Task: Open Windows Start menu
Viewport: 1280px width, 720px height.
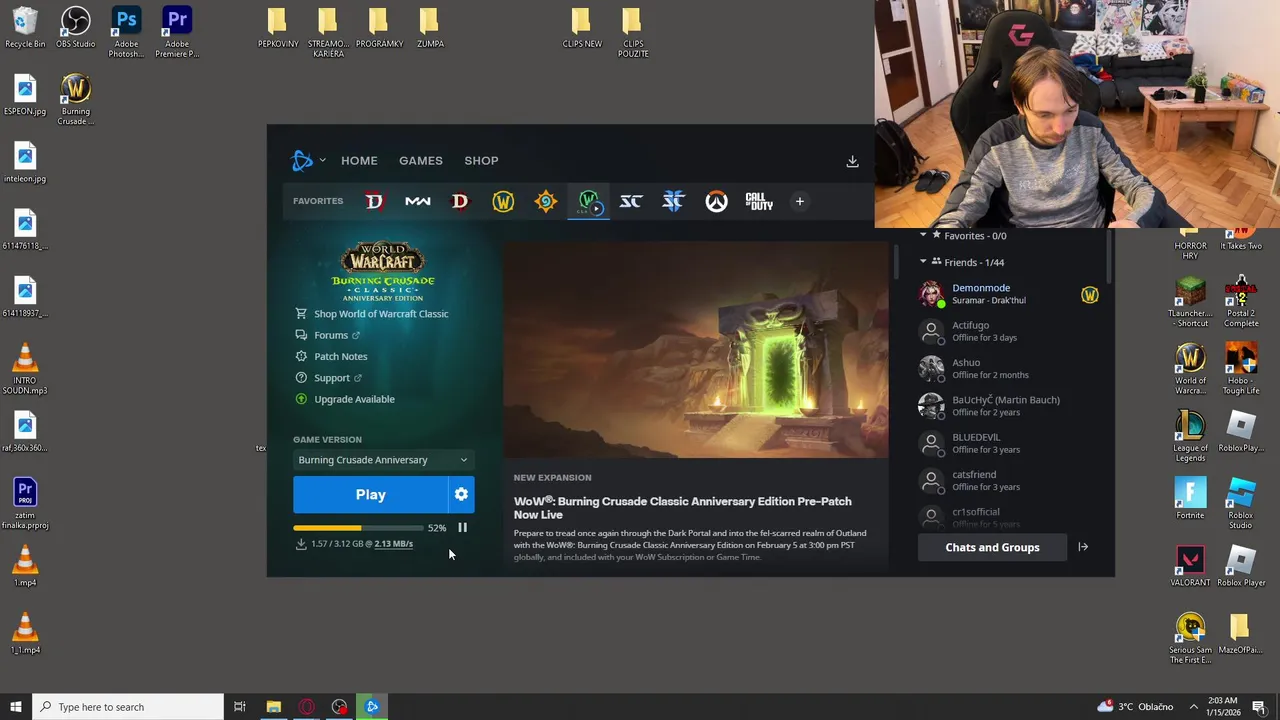Action: pos(15,707)
